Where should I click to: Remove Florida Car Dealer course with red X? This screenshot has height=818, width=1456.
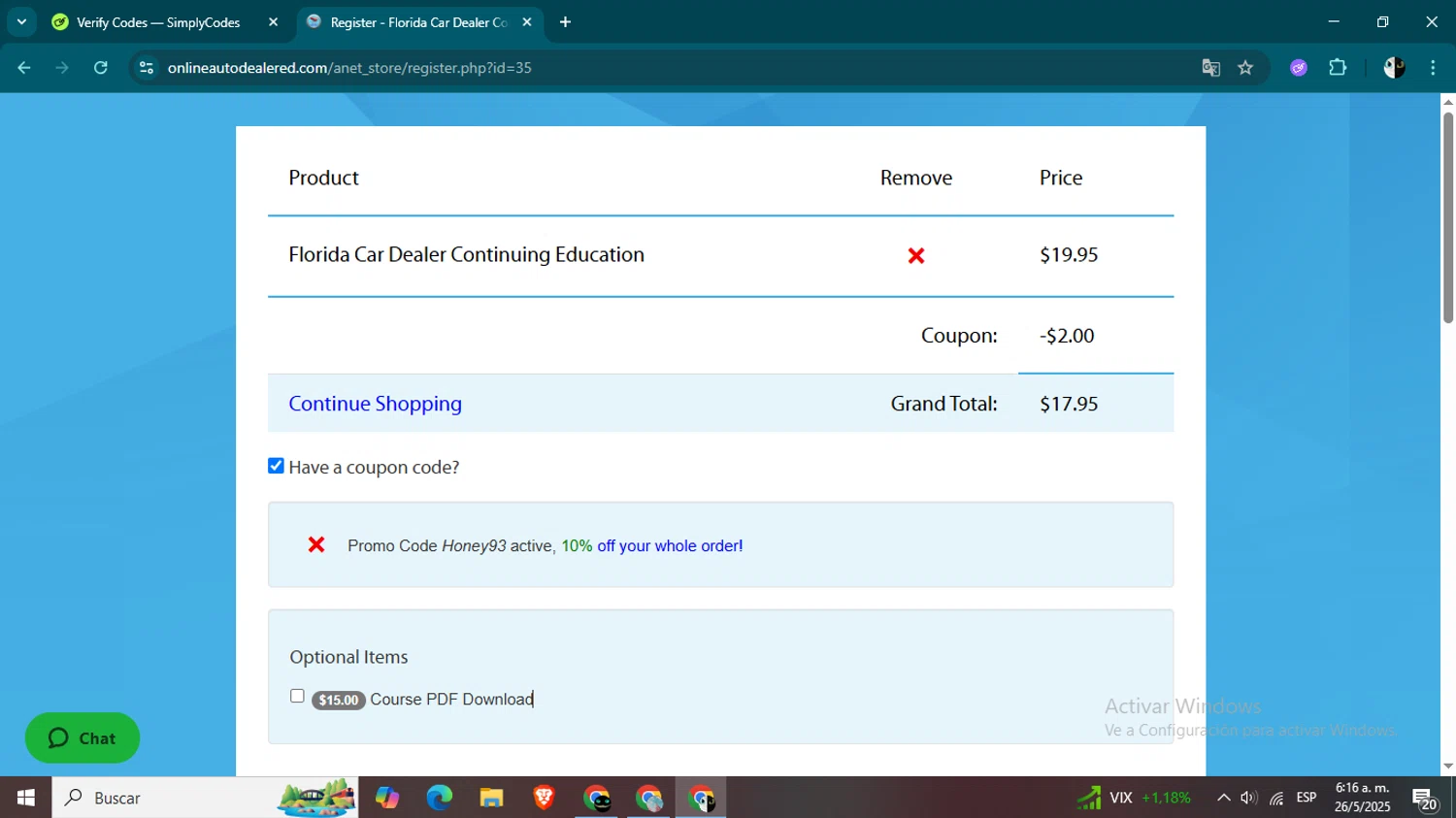(916, 256)
